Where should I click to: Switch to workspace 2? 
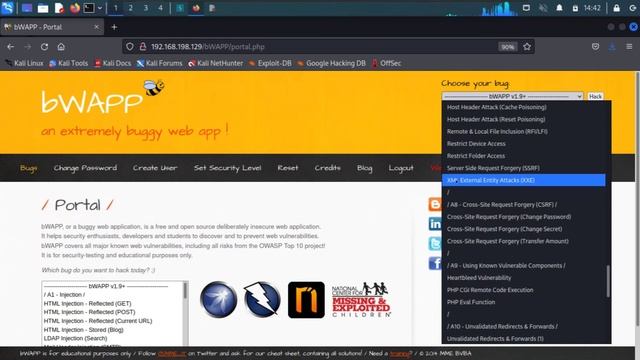[x=131, y=8]
